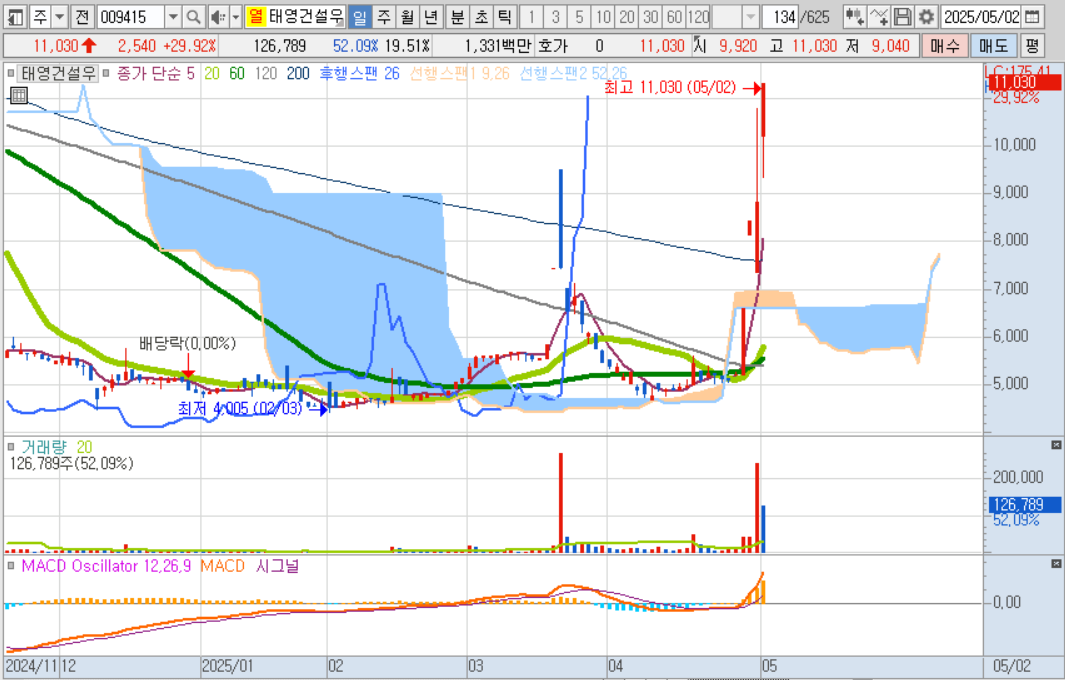Click the panel toggle icon at toolbar start

click(15, 16)
